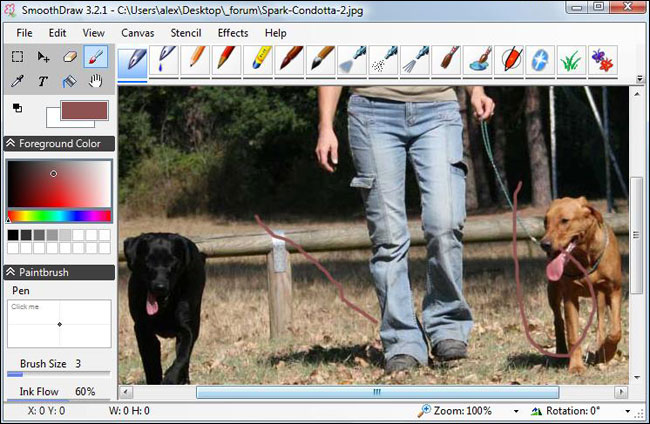
Task: Select the Eraser tool
Action: click(x=70, y=57)
